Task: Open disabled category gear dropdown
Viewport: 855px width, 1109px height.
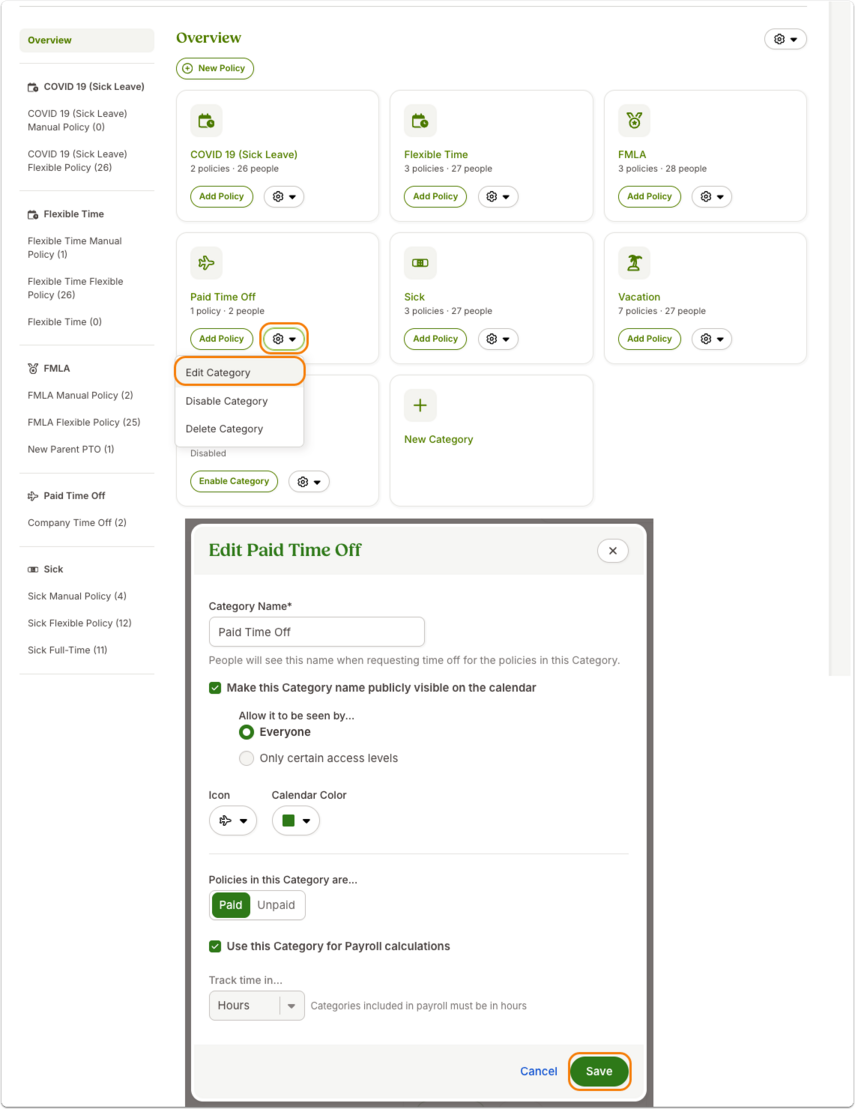Action: pos(309,482)
